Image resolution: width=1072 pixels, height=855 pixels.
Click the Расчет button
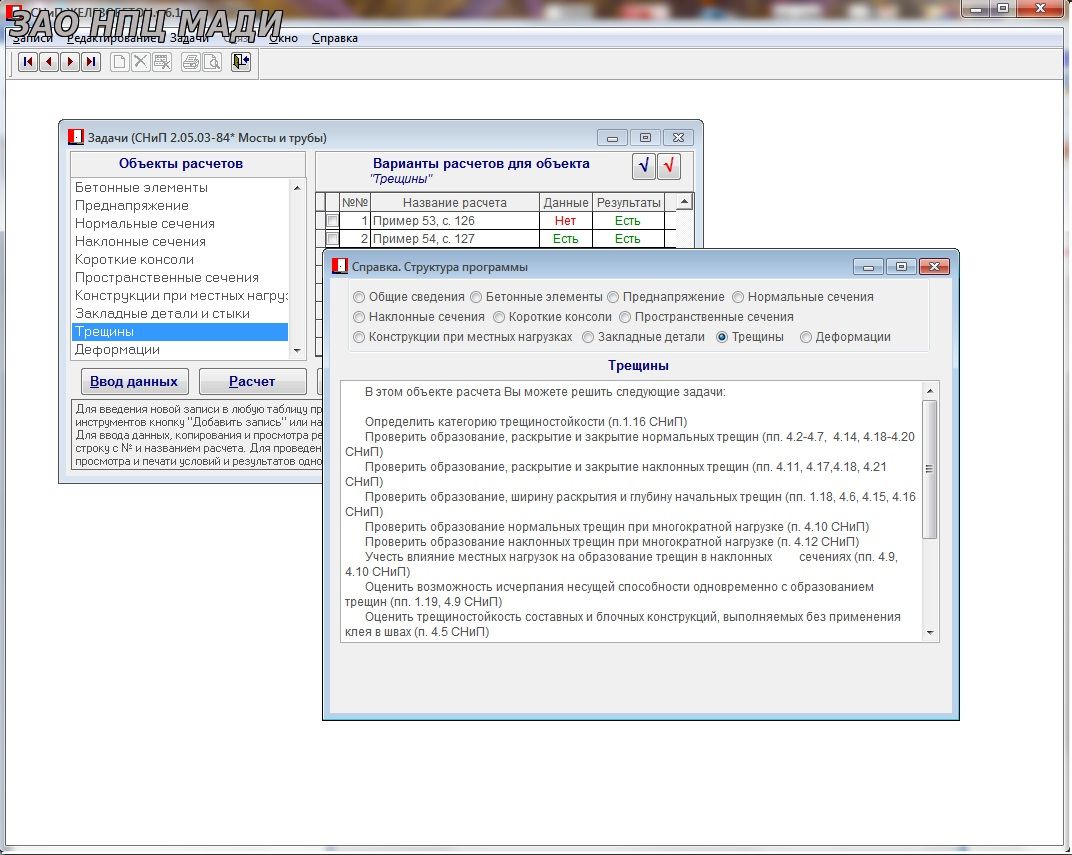pos(252,381)
